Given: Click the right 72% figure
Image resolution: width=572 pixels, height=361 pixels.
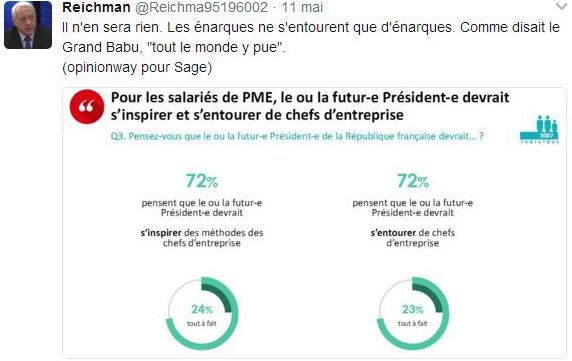Looking at the screenshot, I should click(413, 180).
